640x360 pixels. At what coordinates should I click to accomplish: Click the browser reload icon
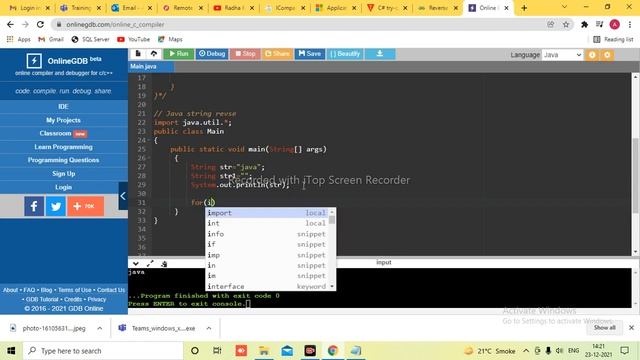tap(40, 24)
